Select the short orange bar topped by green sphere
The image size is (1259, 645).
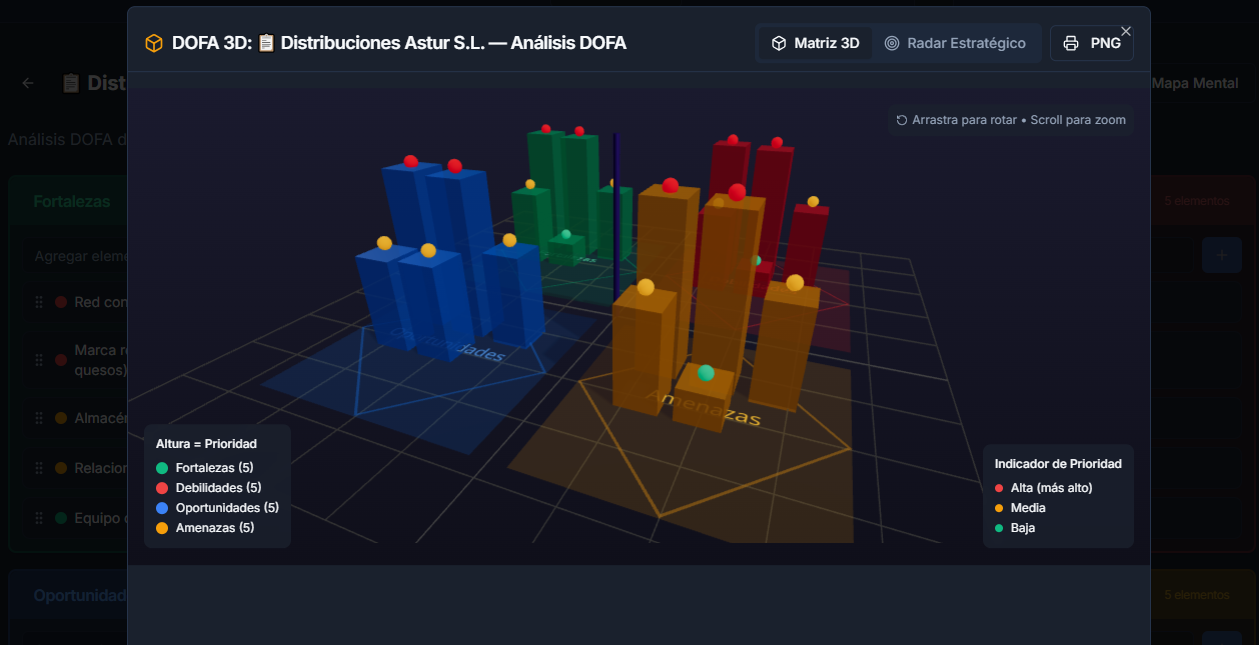point(703,400)
